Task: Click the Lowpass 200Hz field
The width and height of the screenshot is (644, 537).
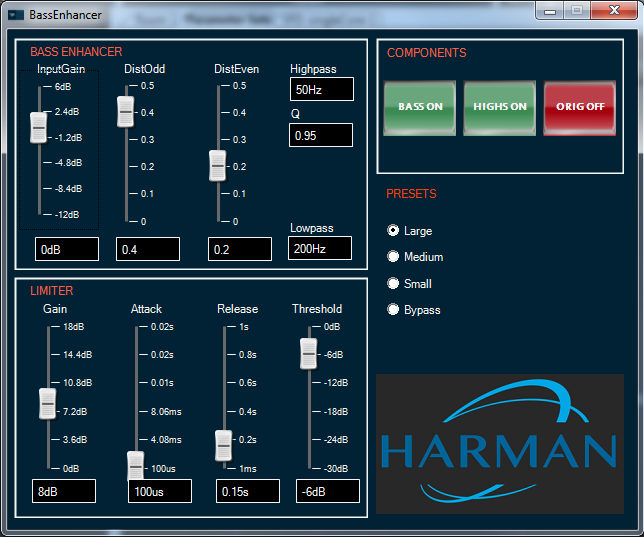Action: [x=320, y=248]
